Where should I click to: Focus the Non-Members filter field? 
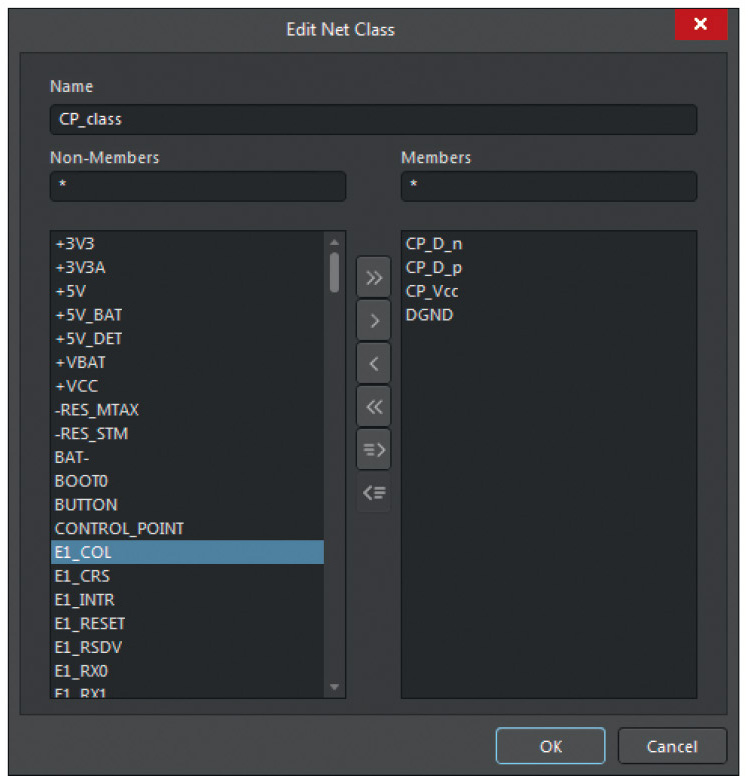tap(197, 186)
